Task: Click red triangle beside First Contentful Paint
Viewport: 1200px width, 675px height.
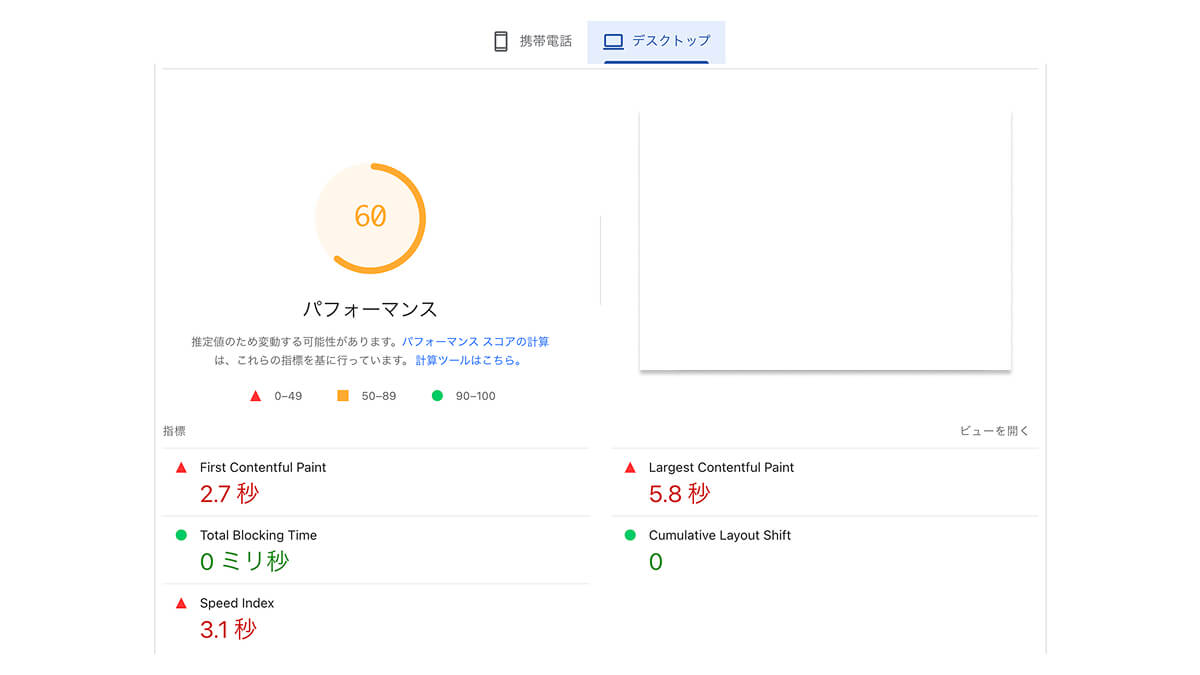Action: pyautogui.click(x=181, y=467)
